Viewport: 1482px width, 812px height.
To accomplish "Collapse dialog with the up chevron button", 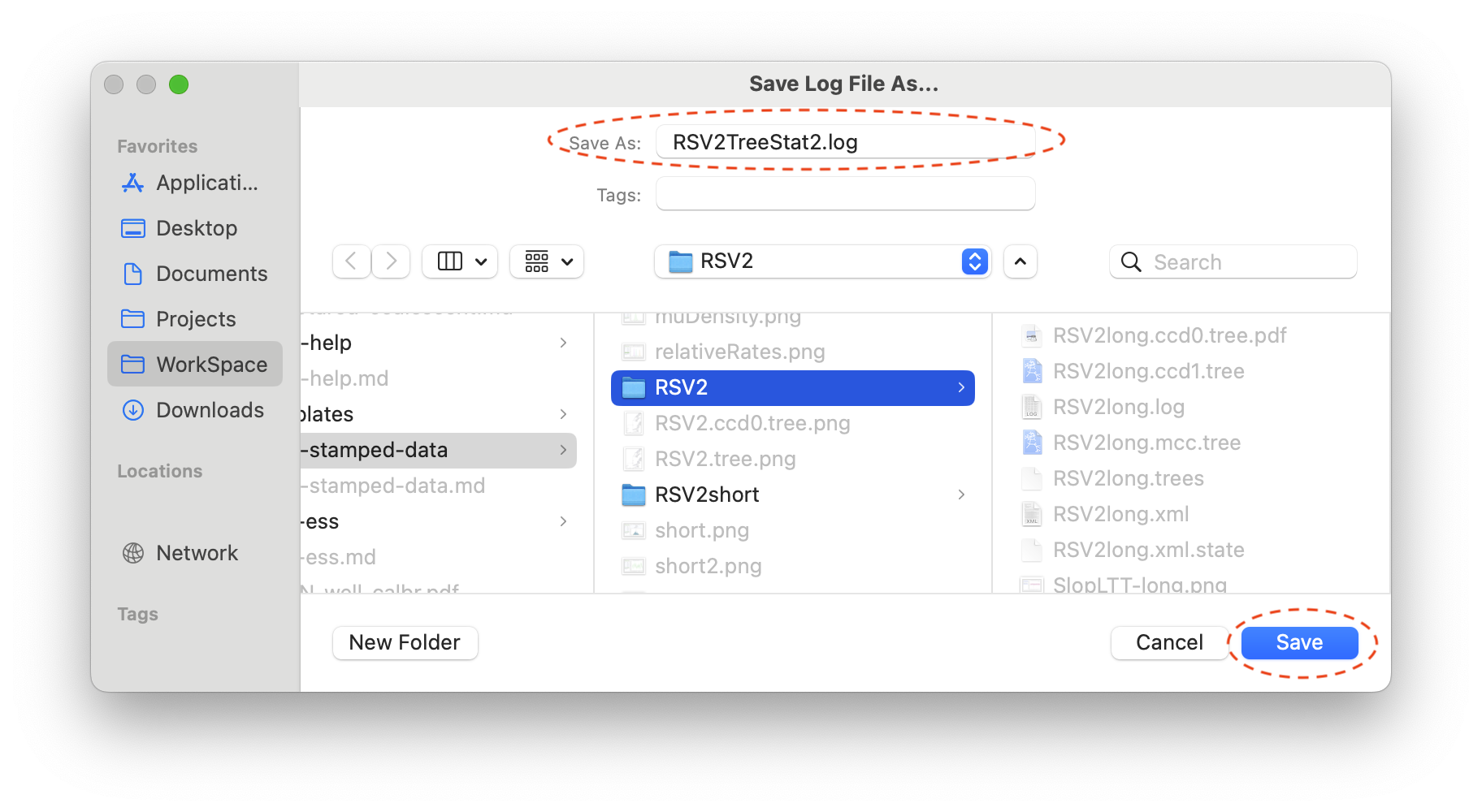I will 1020,261.
